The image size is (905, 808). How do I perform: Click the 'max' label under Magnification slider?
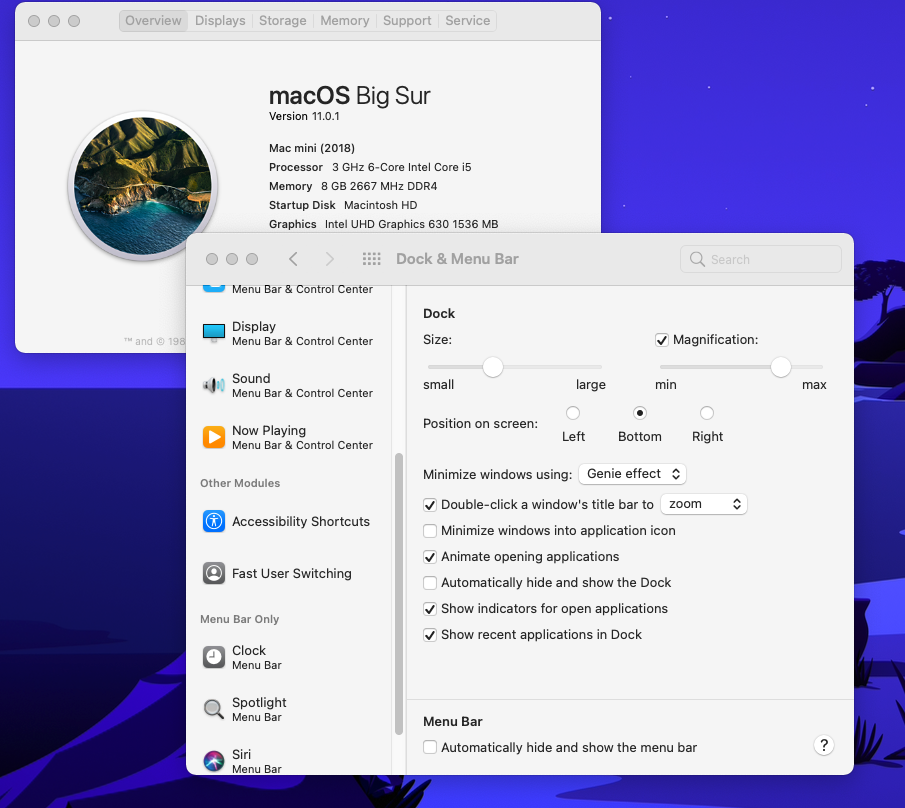click(x=814, y=385)
